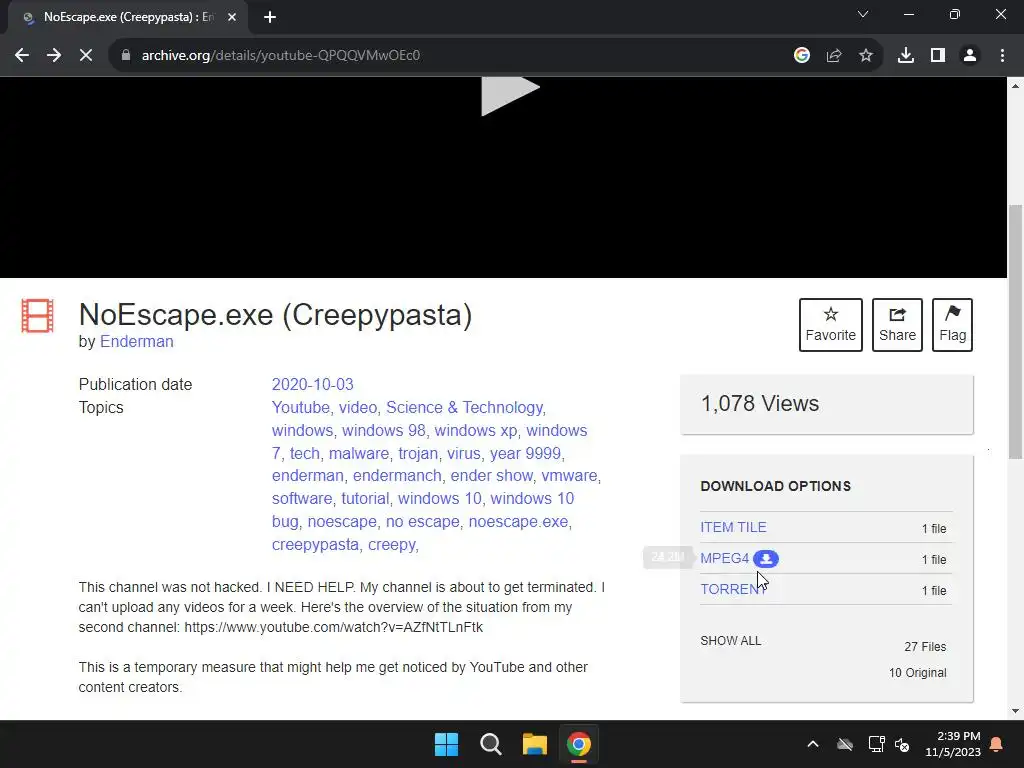
Task: Open the endermanch topic link
Action: click(x=397, y=475)
